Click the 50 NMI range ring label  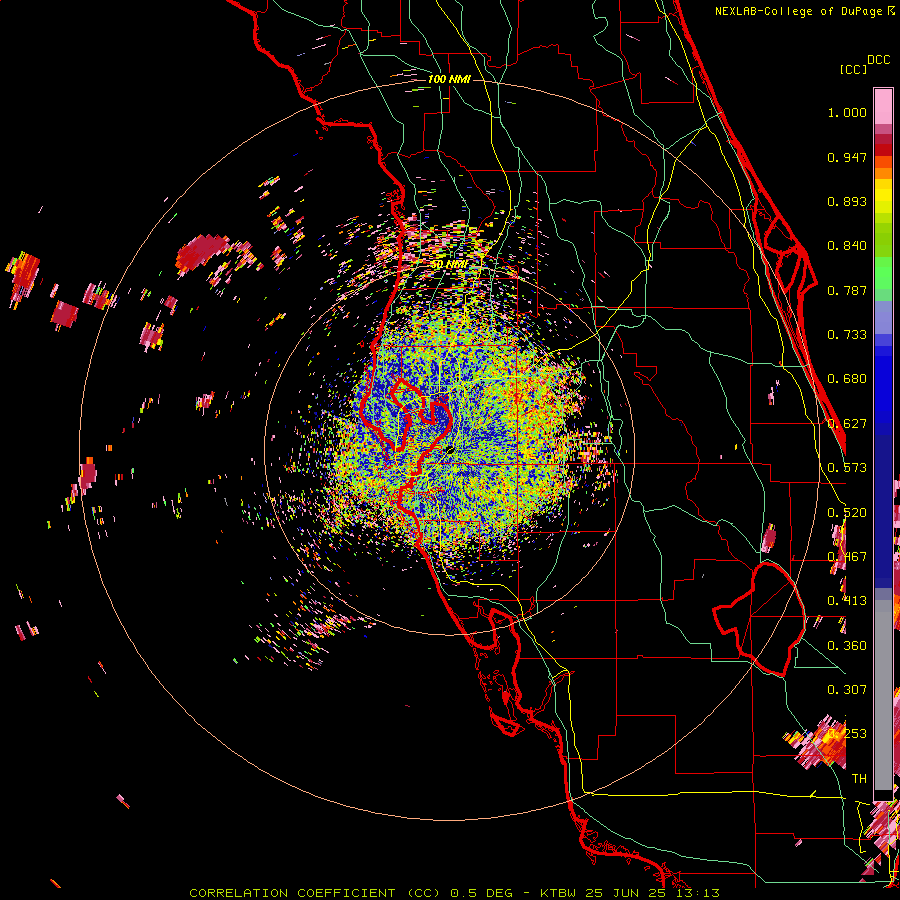[449, 264]
